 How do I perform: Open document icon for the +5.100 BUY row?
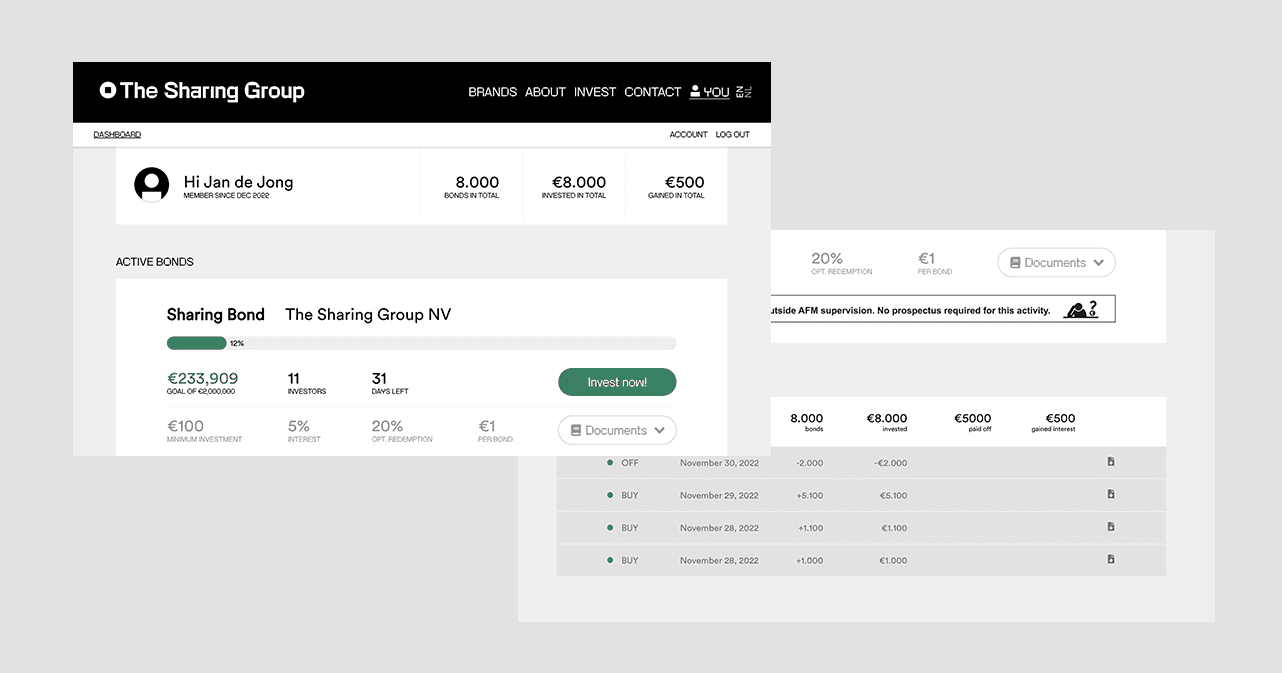tap(1111, 494)
